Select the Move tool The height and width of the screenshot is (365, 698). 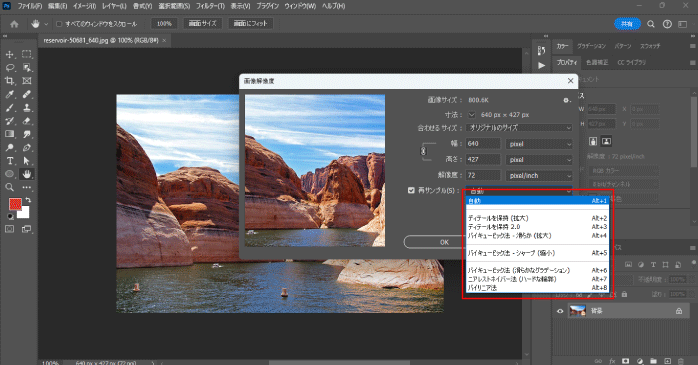coord(9,54)
